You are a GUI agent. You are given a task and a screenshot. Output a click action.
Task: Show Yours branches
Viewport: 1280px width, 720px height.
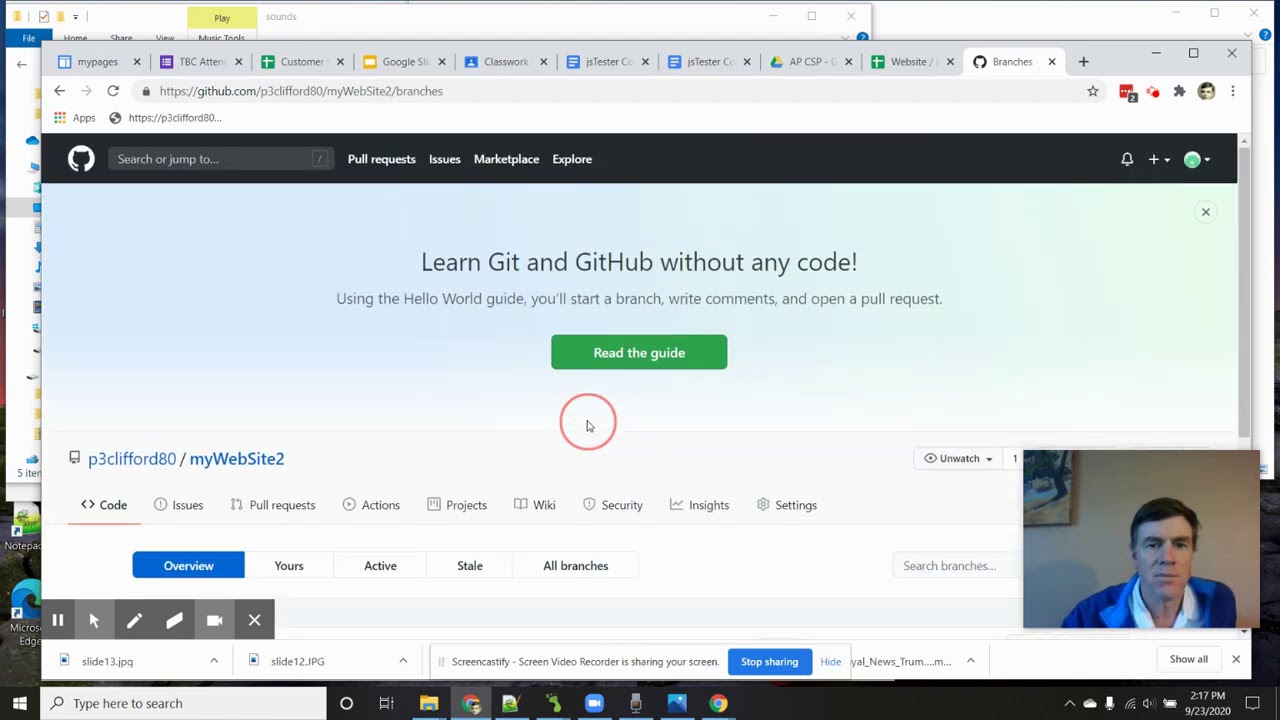pos(289,566)
